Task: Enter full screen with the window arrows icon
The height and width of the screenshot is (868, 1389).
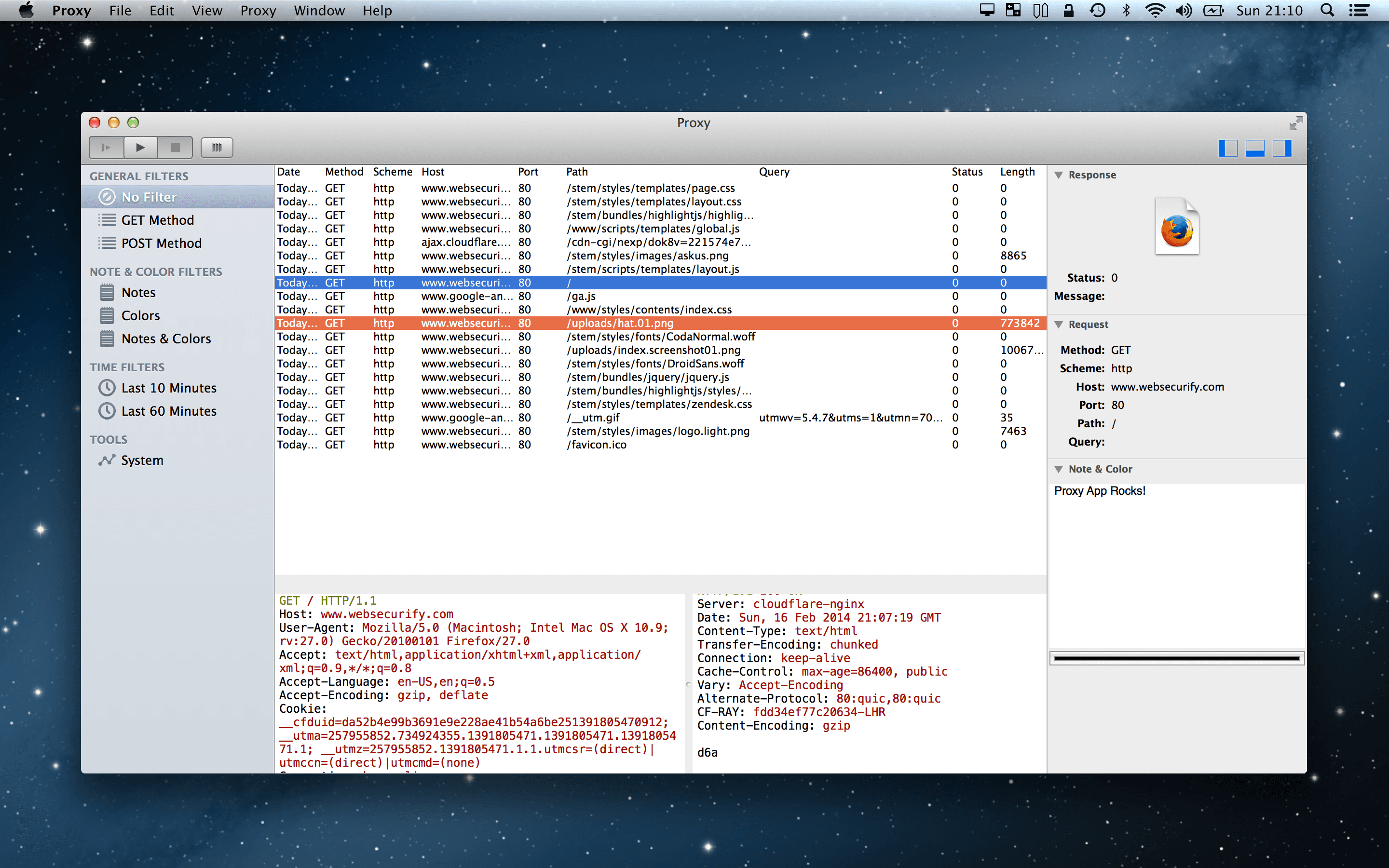Action: [x=1296, y=123]
